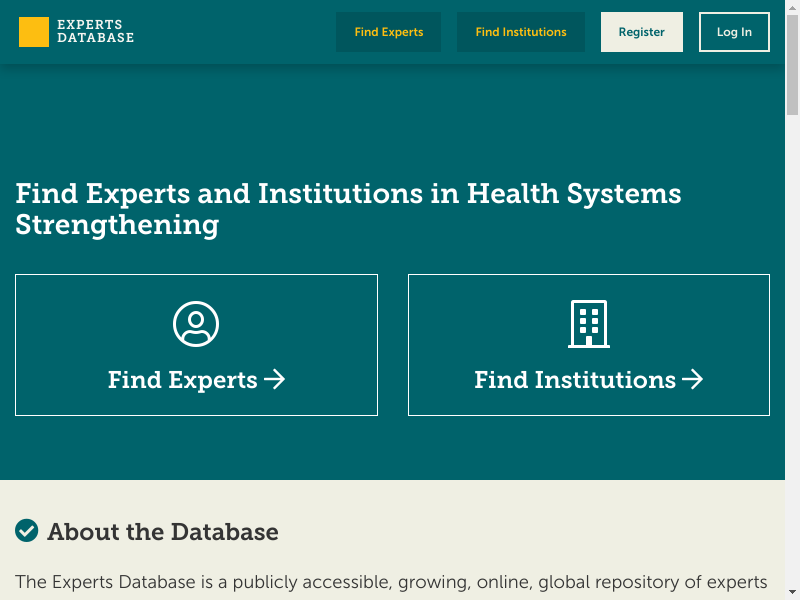
Task: Open Find Experts in the top navigation
Action: coord(388,32)
